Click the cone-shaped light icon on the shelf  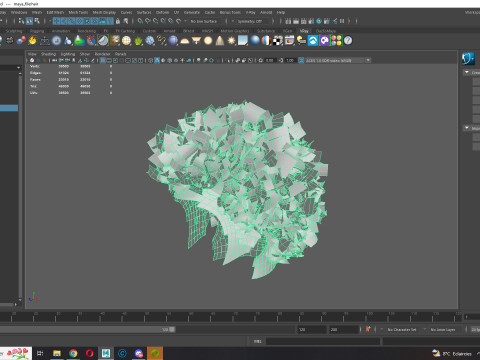point(219,41)
